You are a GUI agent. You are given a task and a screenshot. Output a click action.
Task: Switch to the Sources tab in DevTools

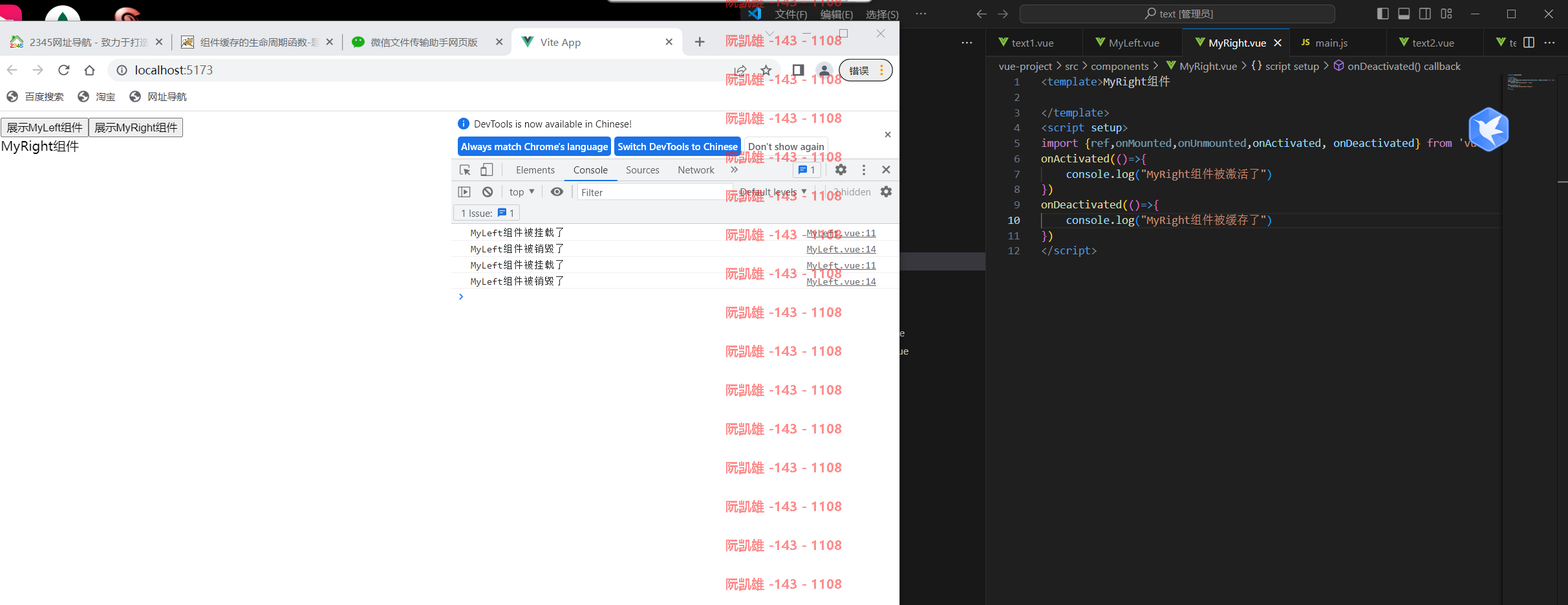click(x=642, y=170)
